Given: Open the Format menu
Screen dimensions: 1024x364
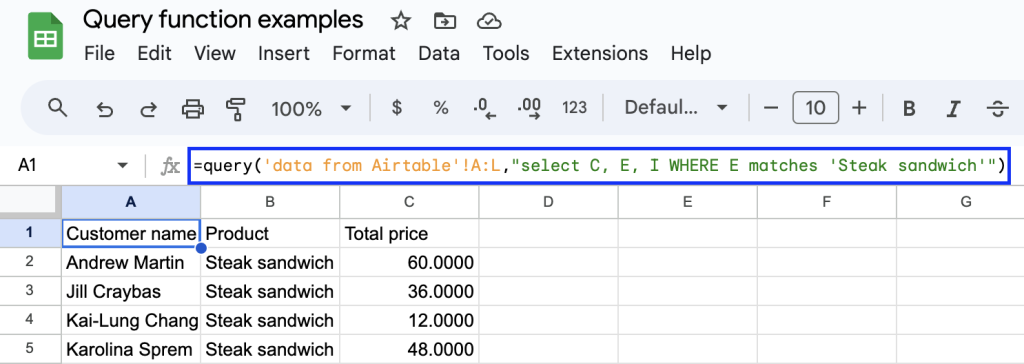Looking at the screenshot, I should (364, 54).
